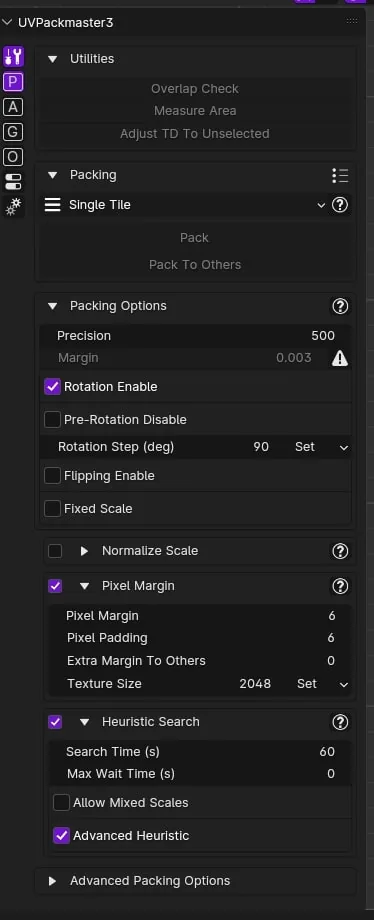Click the Margin warning triangle icon

click(340, 358)
